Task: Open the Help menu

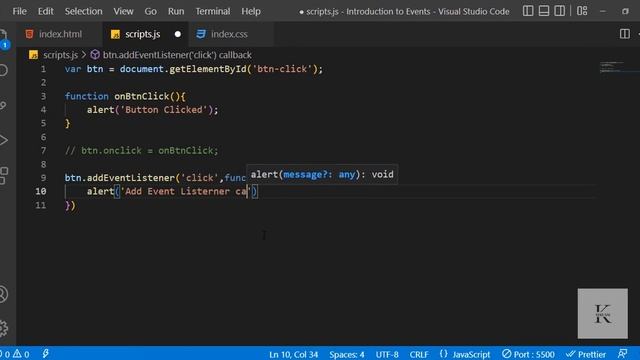Action: coord(251,11)
